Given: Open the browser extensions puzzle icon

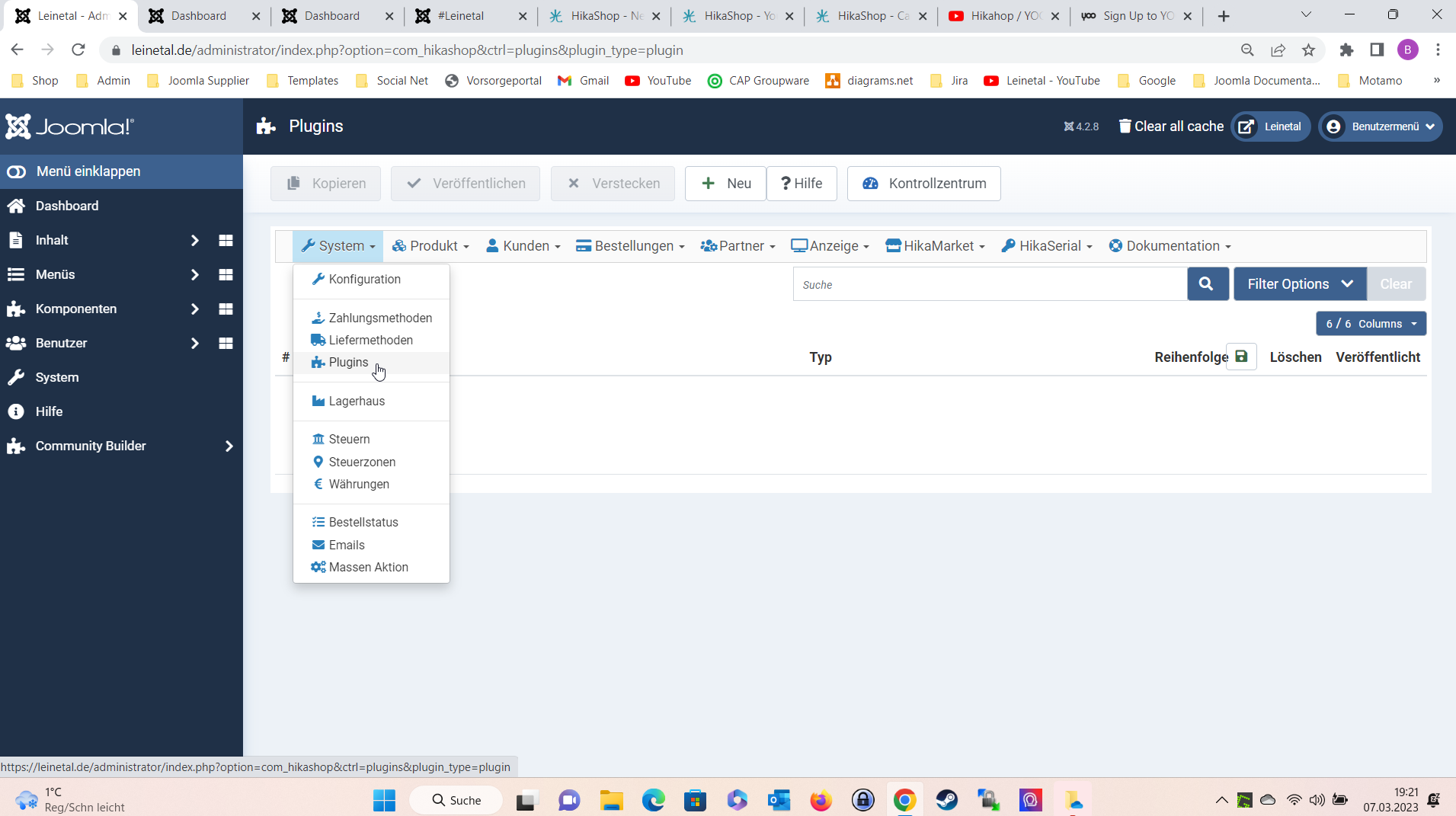Looking at the screenshot, I should [1347, 50].
